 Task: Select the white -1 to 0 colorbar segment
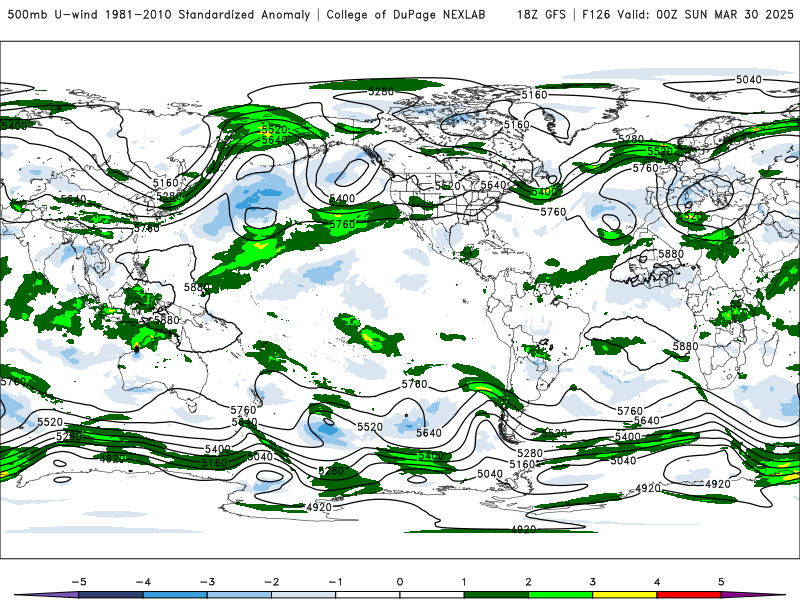(368, 595)
